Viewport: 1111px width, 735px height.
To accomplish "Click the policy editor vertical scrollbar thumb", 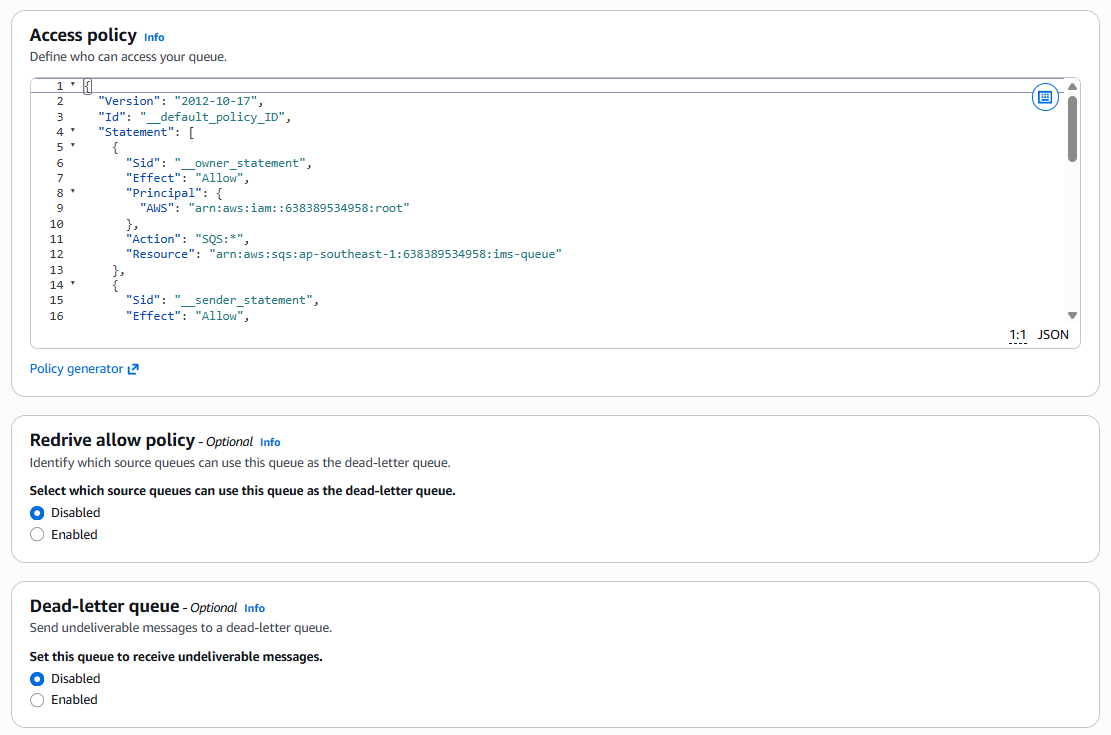I will (1072, 128).
